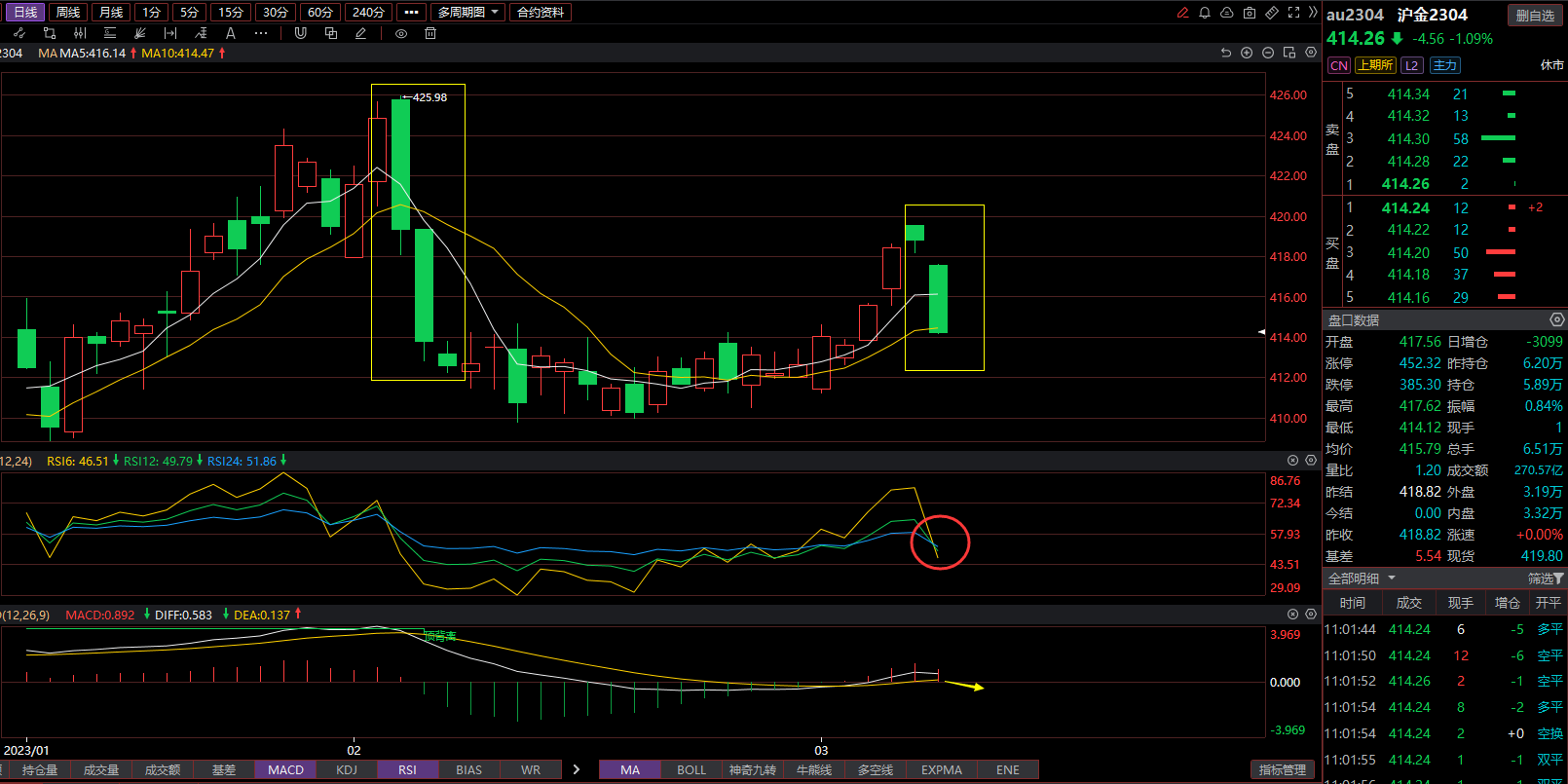Image resolution: width=1568 pixels, height=784 pixels.
Task: Click the edit drawing pencil icon
Action: (x=360, y=33)
